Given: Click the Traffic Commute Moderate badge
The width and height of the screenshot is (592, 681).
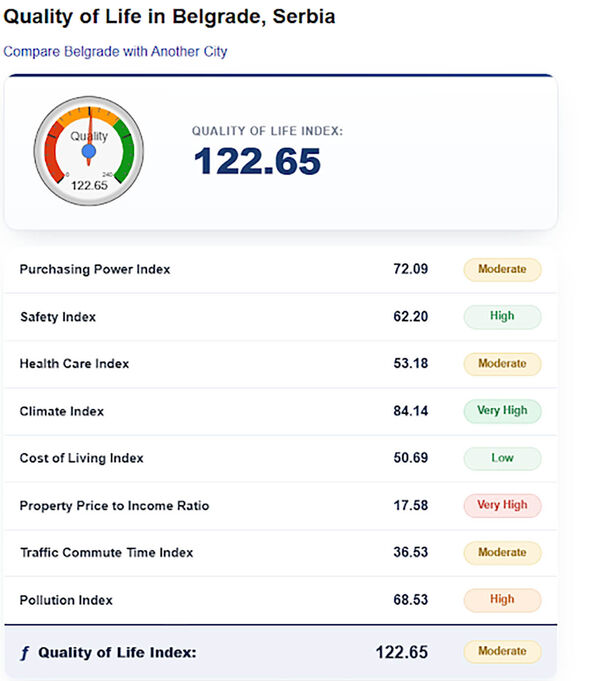Looking at the screenshot, I should [x=503, y=553].
